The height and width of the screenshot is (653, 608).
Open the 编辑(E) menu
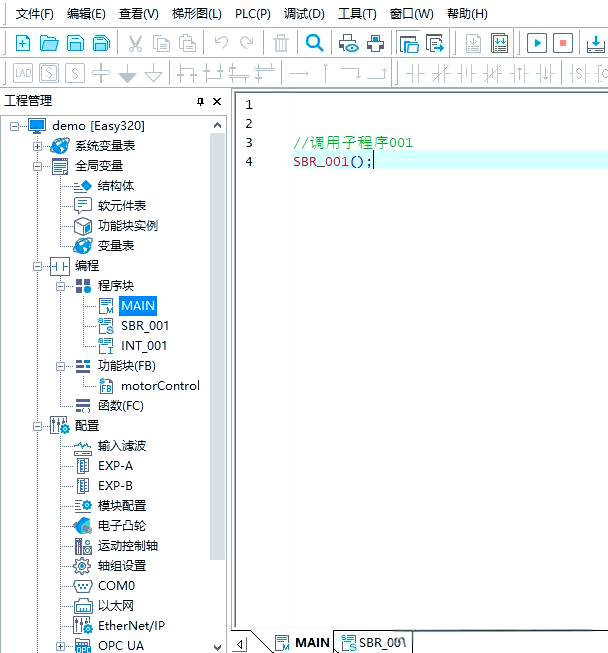pyautogui.click(x=86, y=14)
